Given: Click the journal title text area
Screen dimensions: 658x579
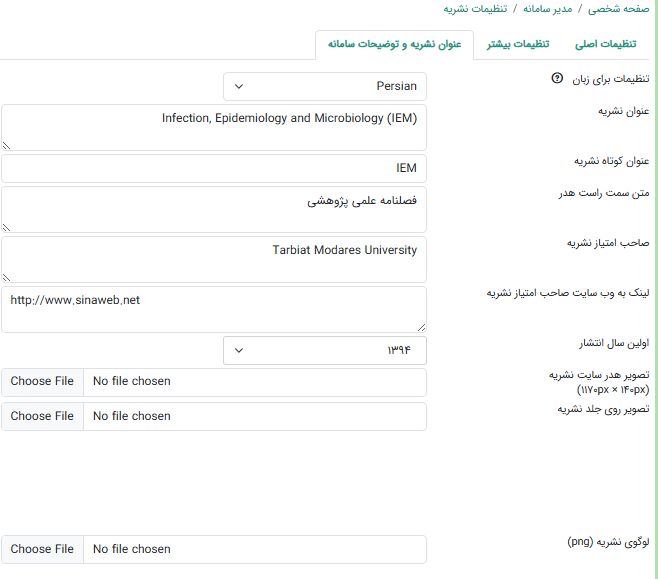Looking at the screenshot, I should pyautogui.click(x=214, y=127).
